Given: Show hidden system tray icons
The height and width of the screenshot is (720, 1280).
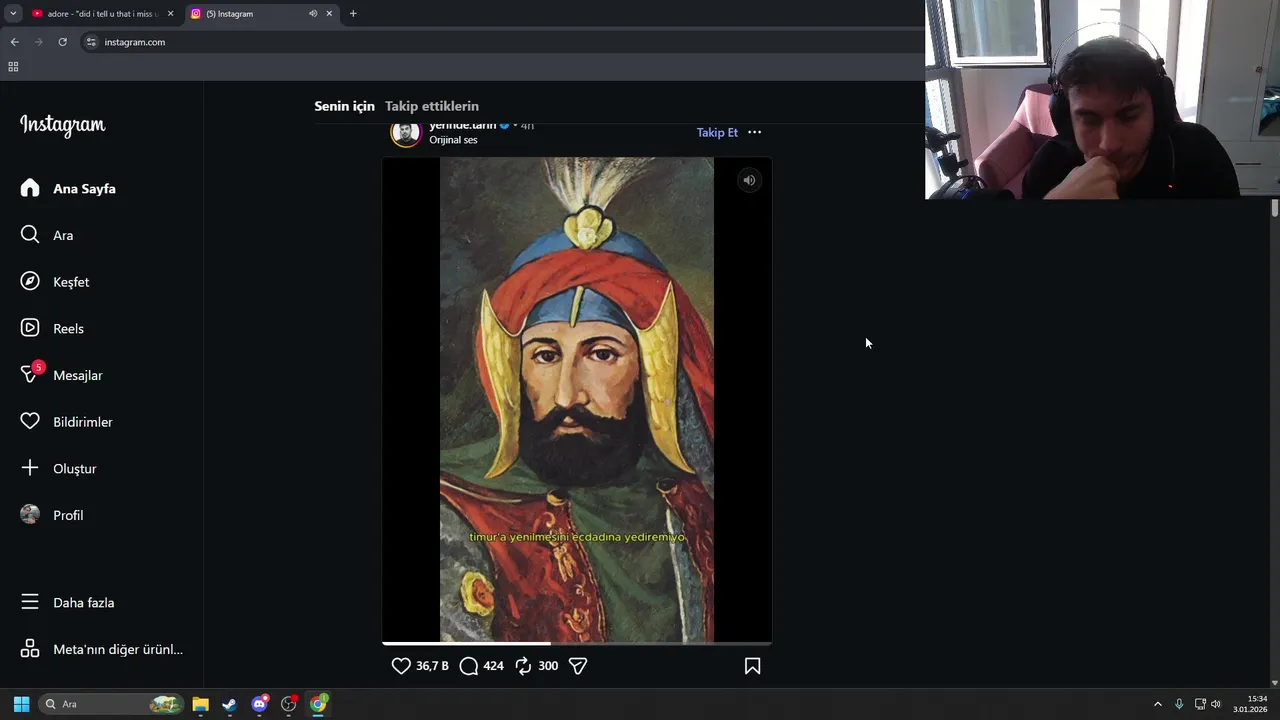Looking at the screenshot, I should 1158,704.
